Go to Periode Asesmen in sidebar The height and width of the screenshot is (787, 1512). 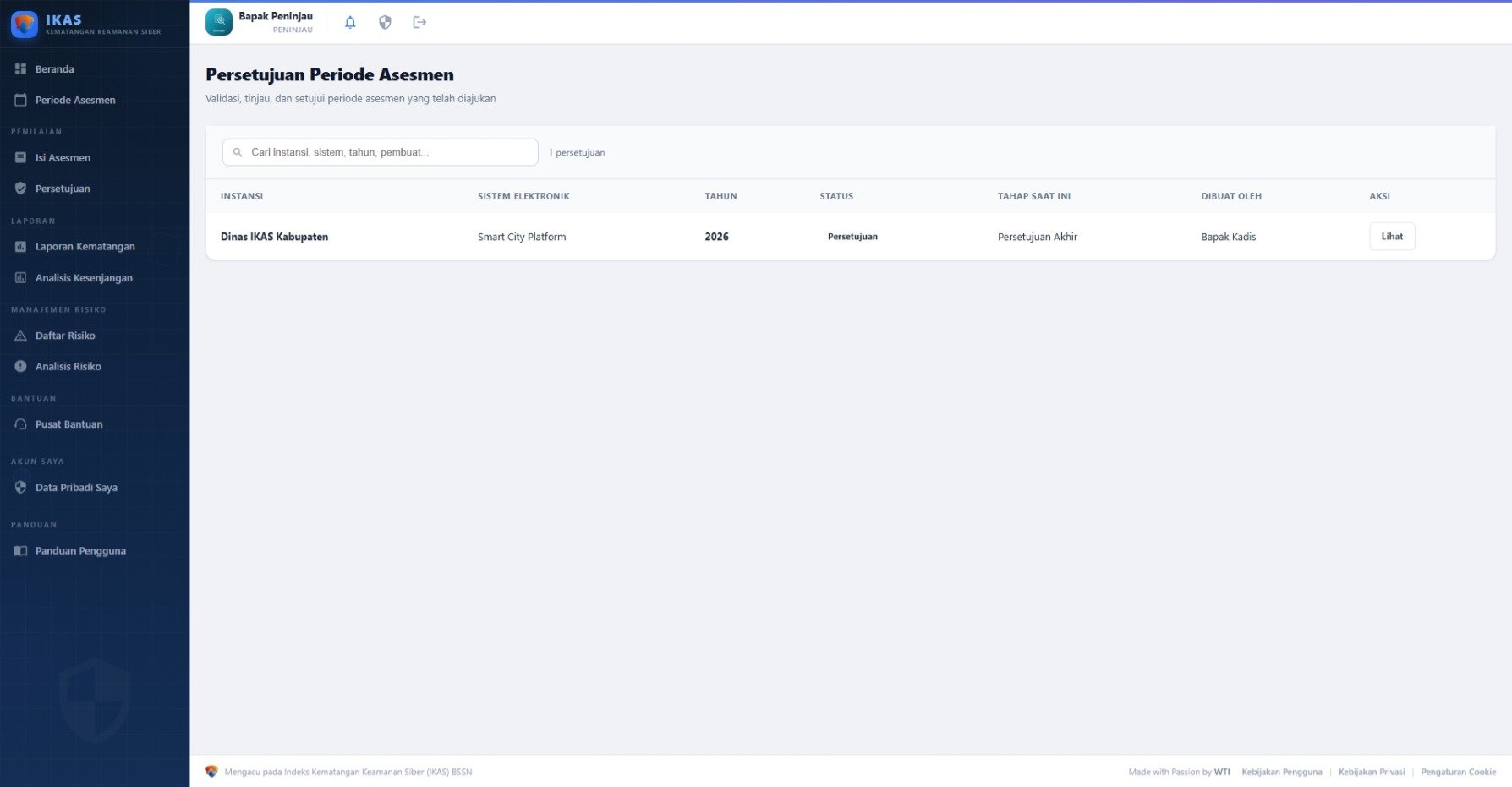click(75, 101)
